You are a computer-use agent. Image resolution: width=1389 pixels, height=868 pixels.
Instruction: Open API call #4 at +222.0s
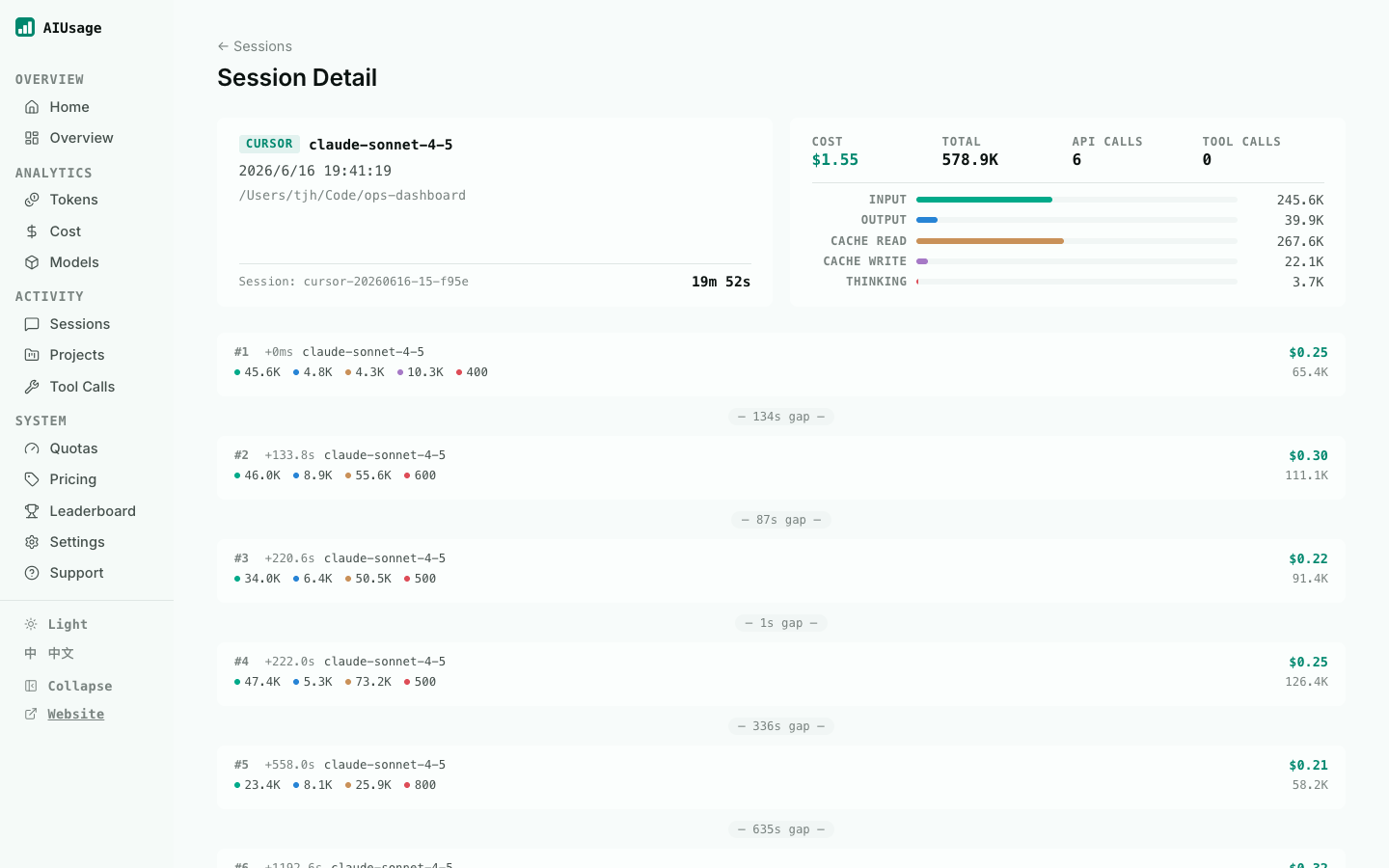click(x=781, y=672)
